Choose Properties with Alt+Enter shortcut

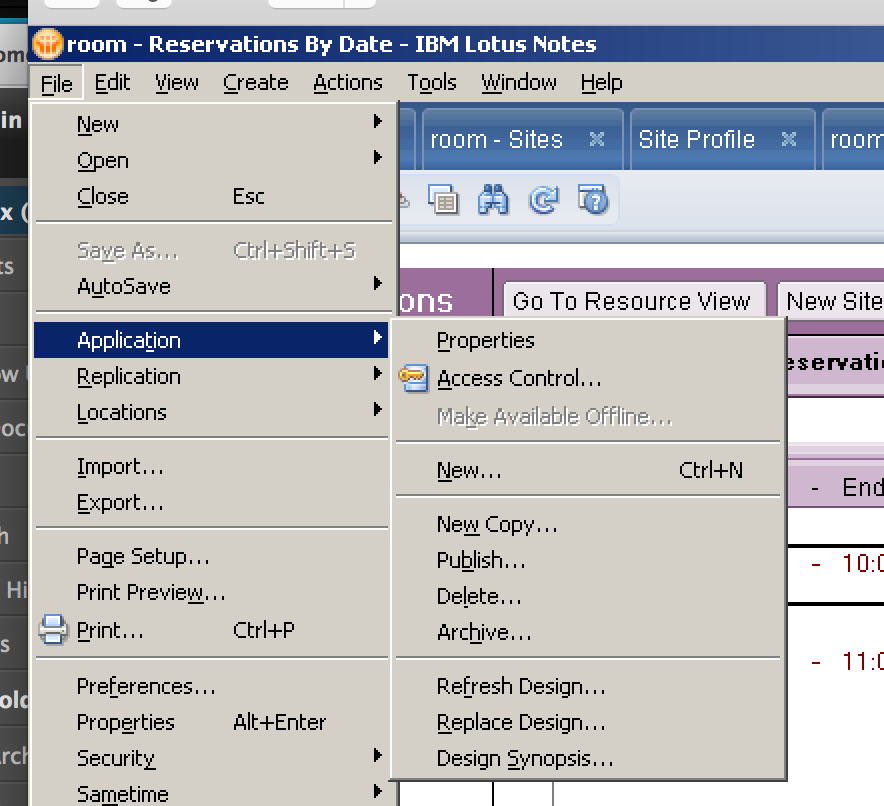point(211,723)
